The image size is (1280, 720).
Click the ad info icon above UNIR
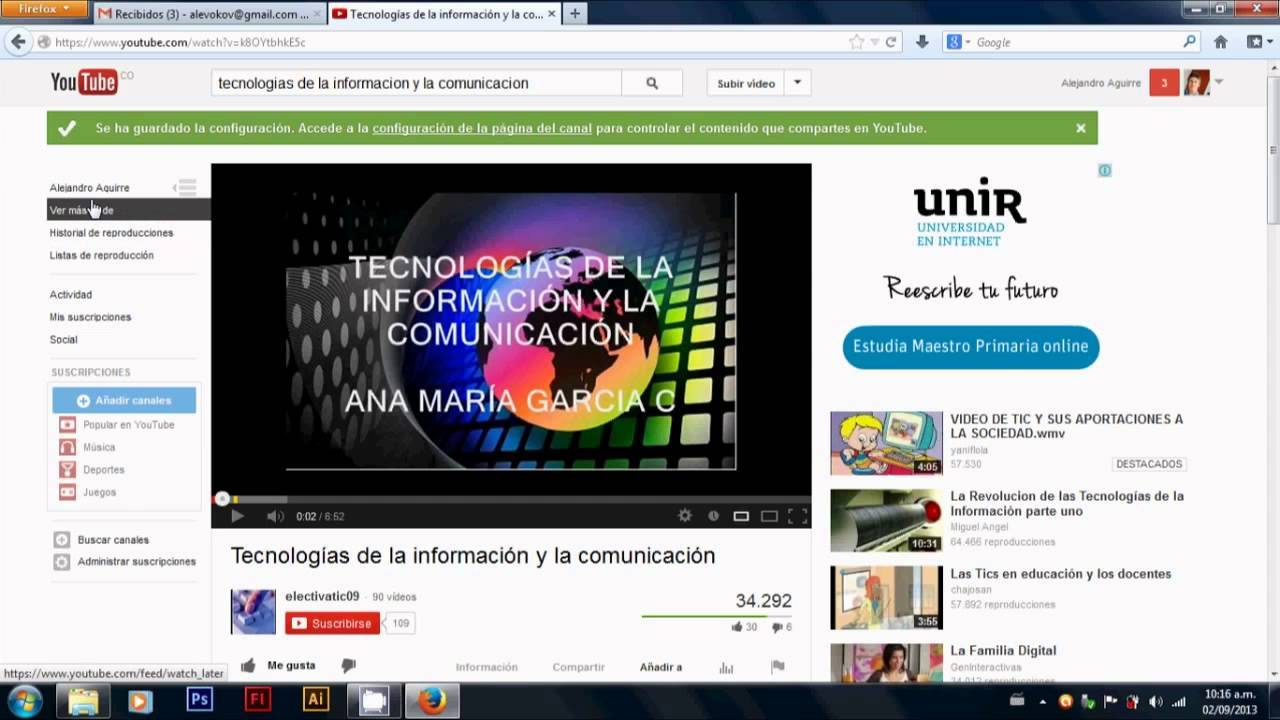(x=1105, y=170)
